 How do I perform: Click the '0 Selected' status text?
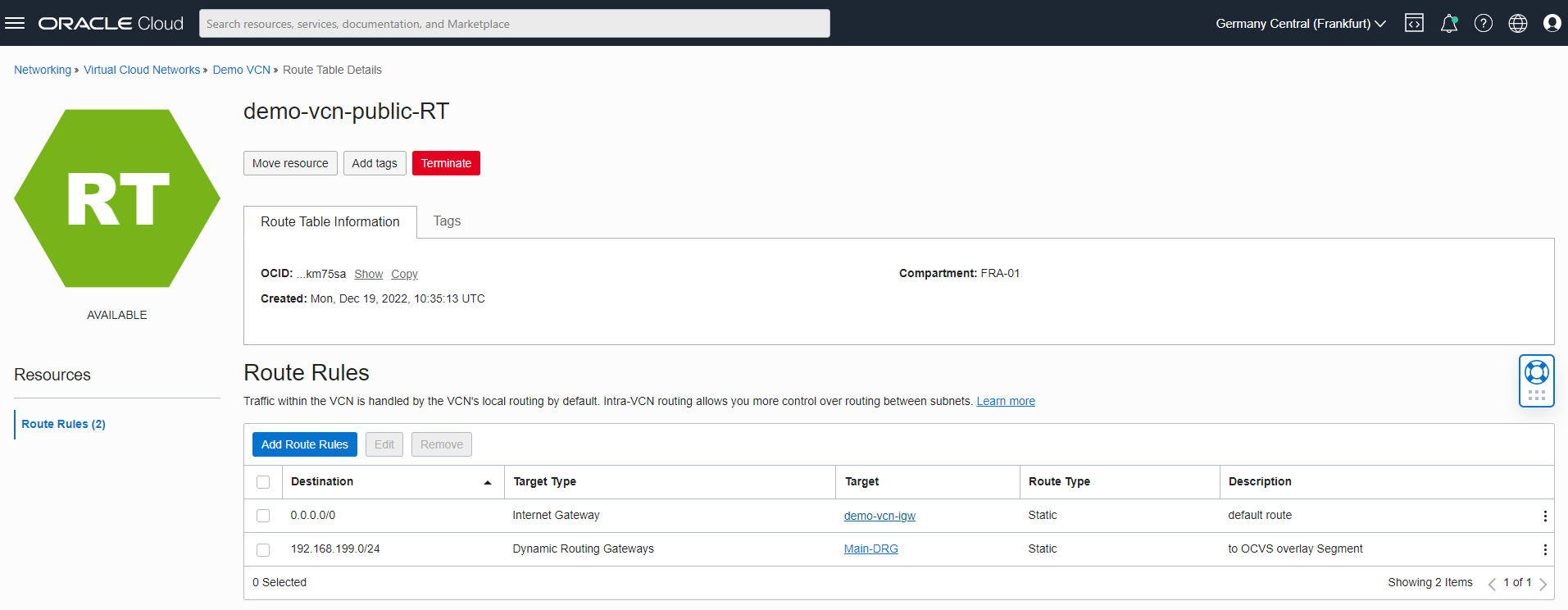[x=280, y=583]
